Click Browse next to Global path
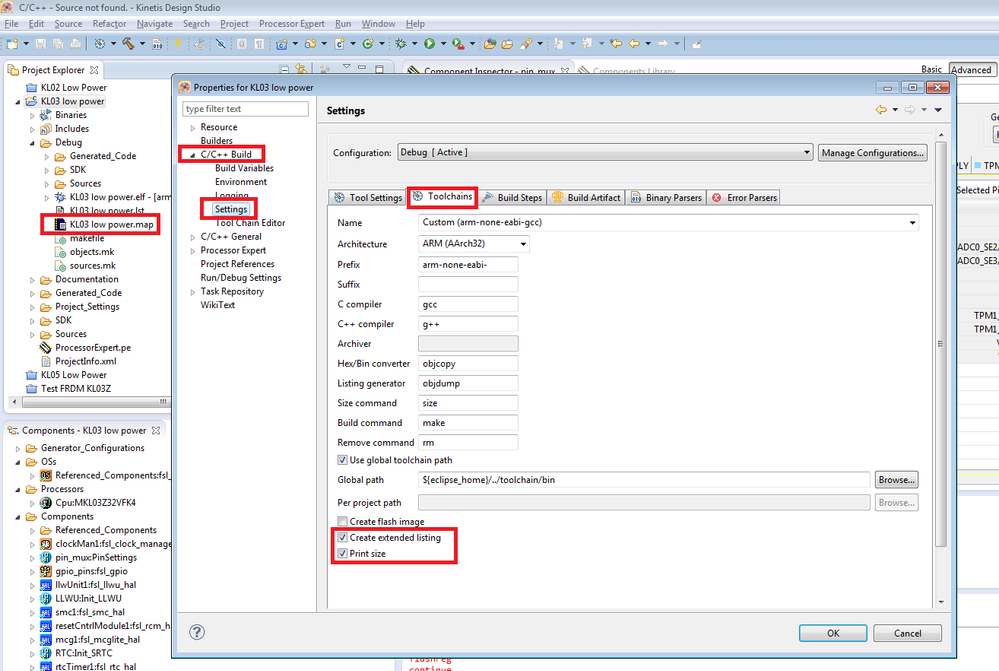The height and width of the screenshot is (671, 999). [896, 480]
